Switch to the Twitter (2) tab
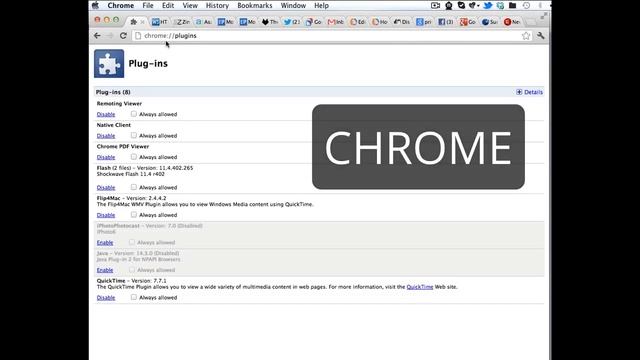The width and height of the screenshot is (640, 360). (x=292, y=22)
